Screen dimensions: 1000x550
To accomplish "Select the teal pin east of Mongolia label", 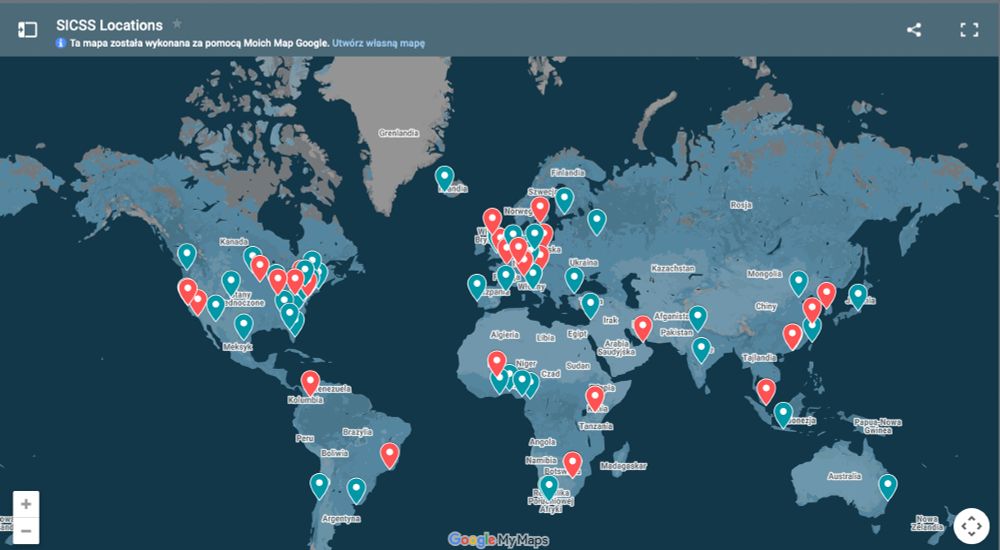I will (798, 283).
